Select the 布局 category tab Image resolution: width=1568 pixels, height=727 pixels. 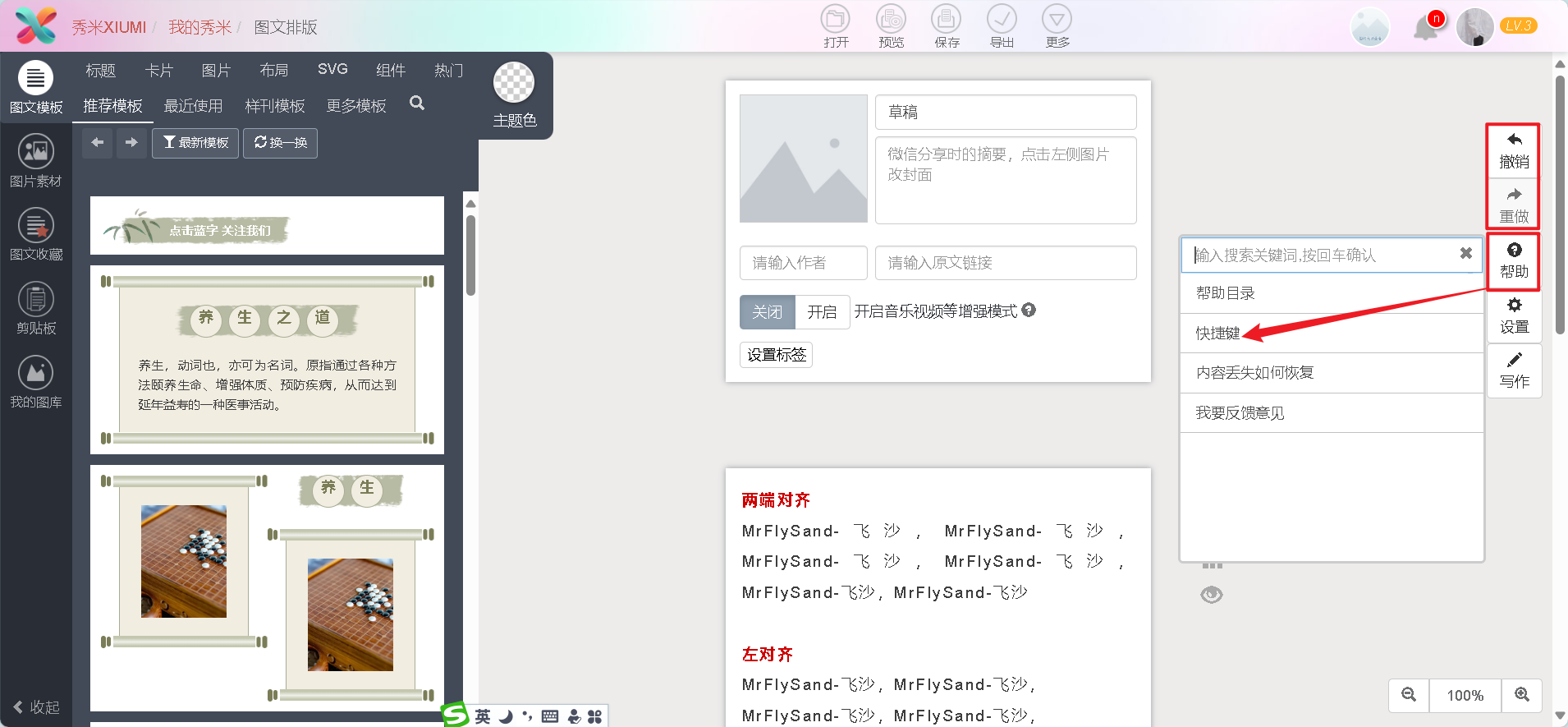[x=273, y=71]
